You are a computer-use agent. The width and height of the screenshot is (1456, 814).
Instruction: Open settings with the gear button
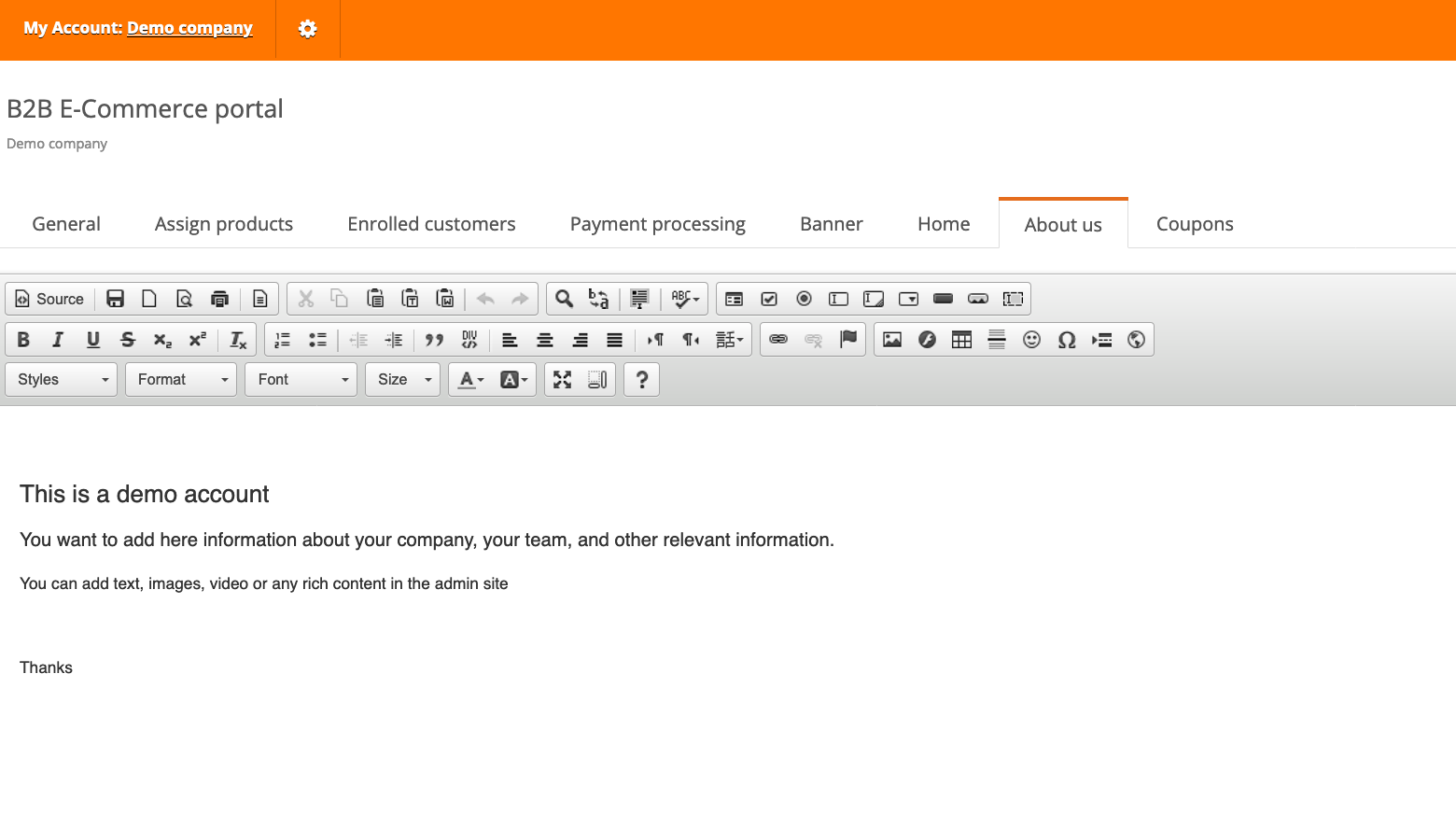(x=307, y=29)
